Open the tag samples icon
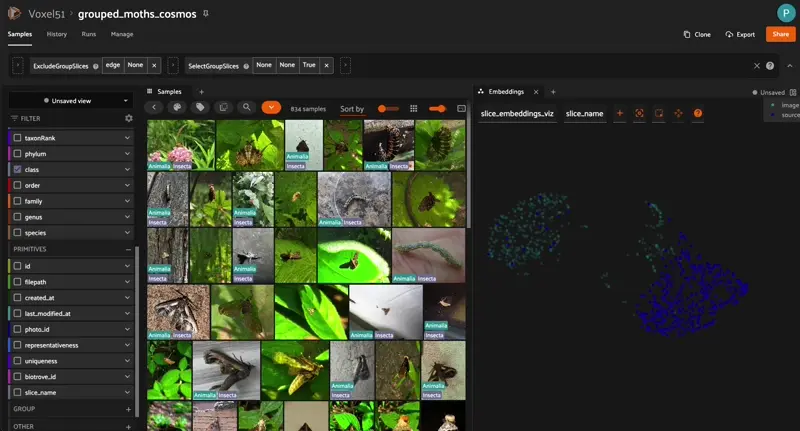 200,107
